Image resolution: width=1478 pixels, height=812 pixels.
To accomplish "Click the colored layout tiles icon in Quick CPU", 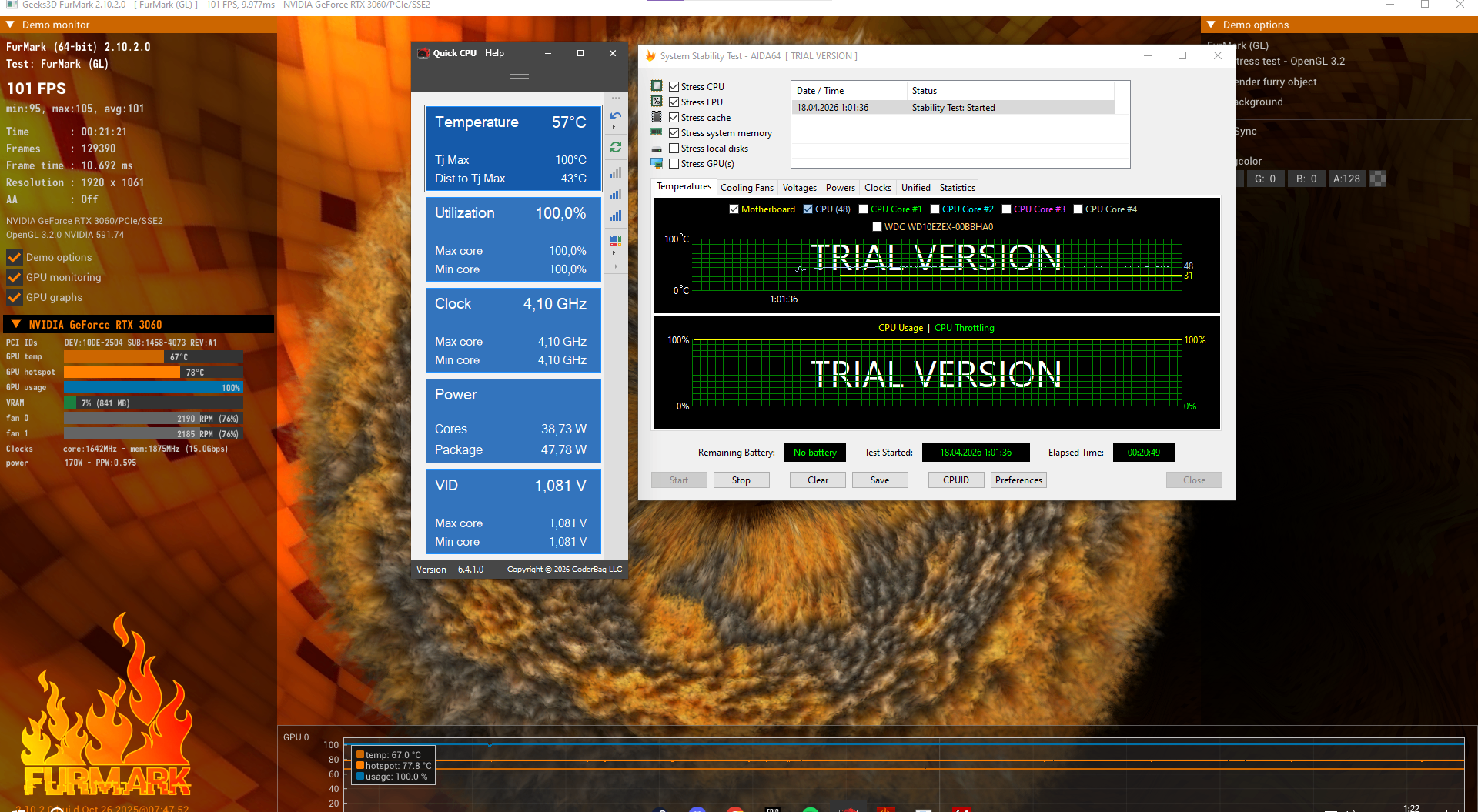I will (616, 241).
